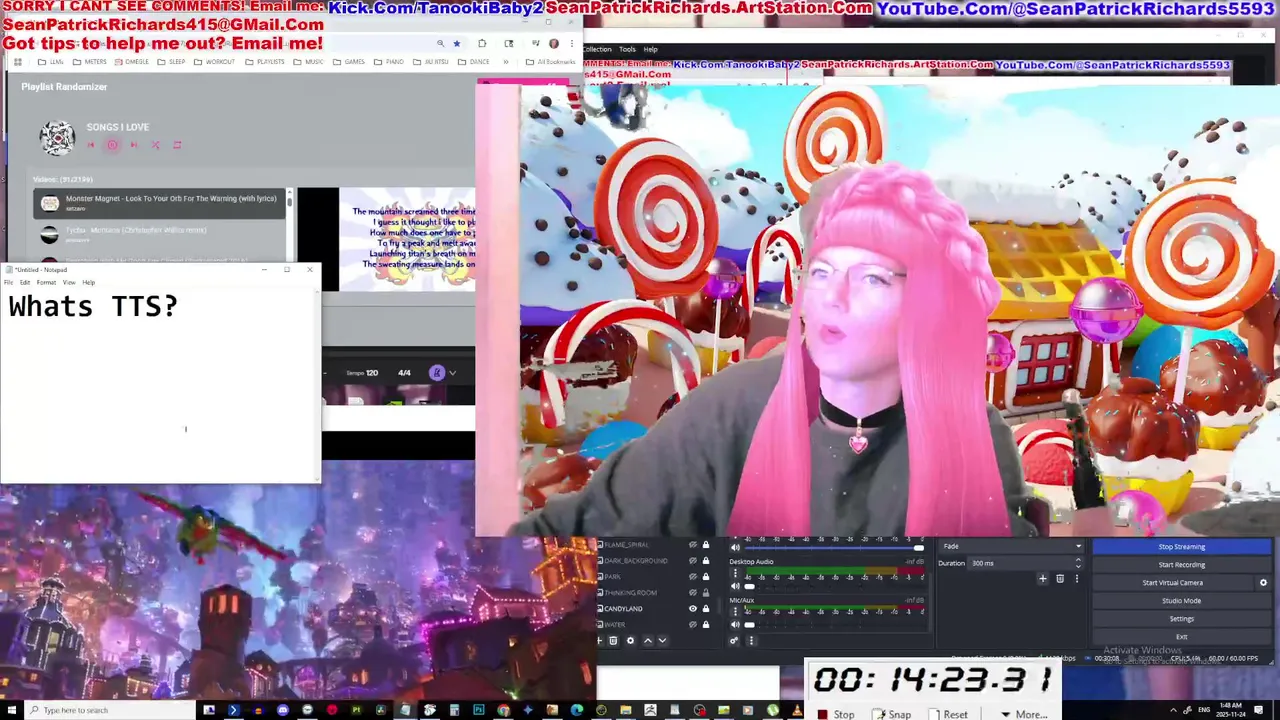Viewport: 1280px width, 720px height.
Task: Open advanced audio properties gear icon
Action: pos(734,640)
